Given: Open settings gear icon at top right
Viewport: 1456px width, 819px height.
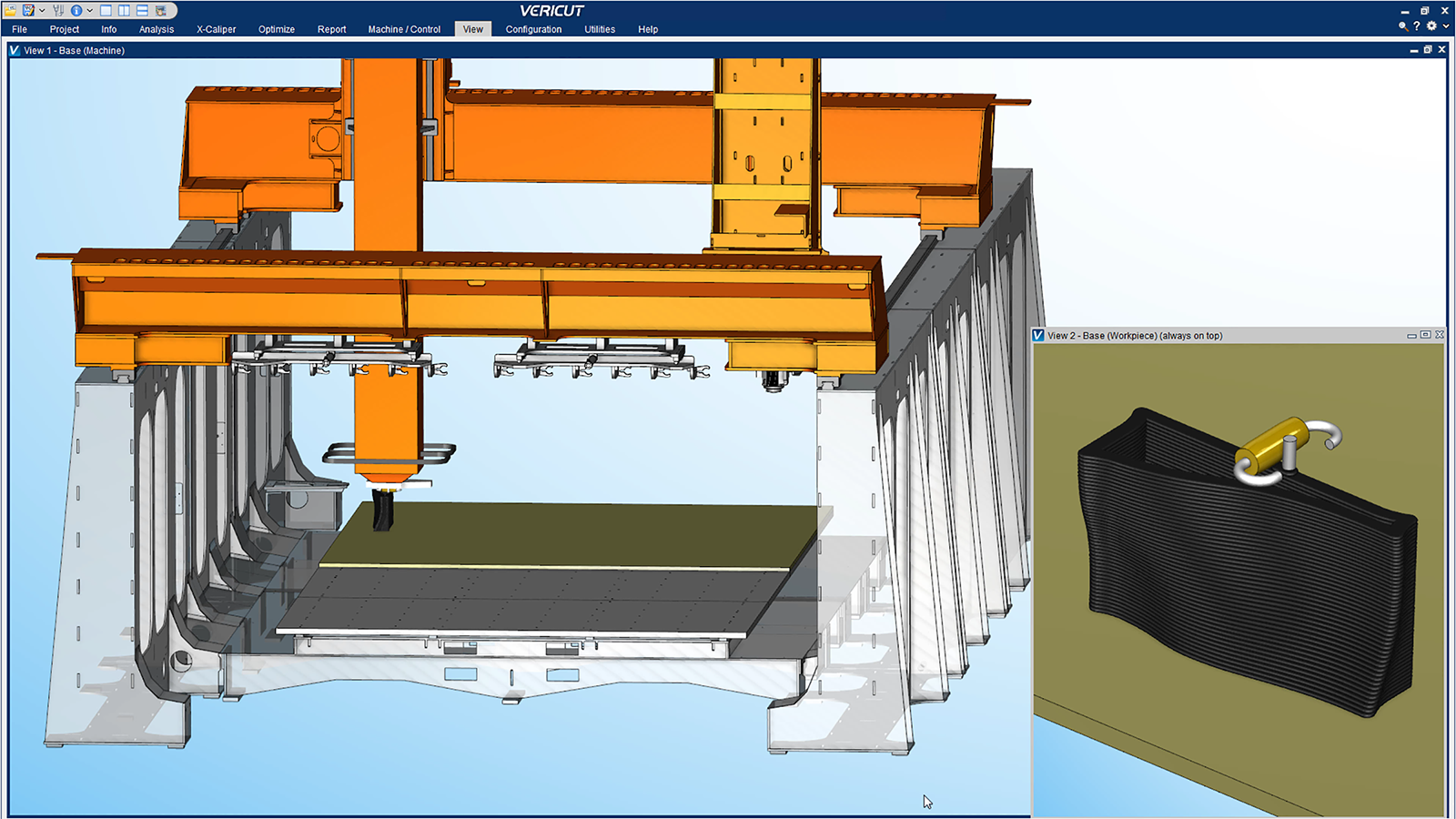Looking at the screenshot, I should tap(1431, 26).
